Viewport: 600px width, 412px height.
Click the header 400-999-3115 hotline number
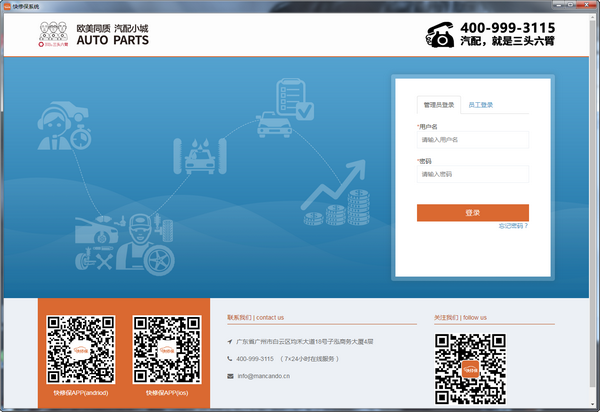(x=507, y=28)
